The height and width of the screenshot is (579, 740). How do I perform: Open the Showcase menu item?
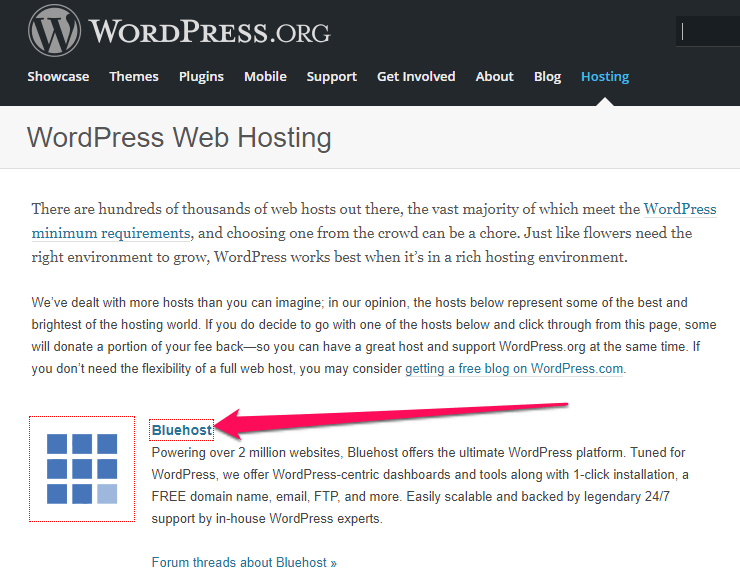(58, 76)
